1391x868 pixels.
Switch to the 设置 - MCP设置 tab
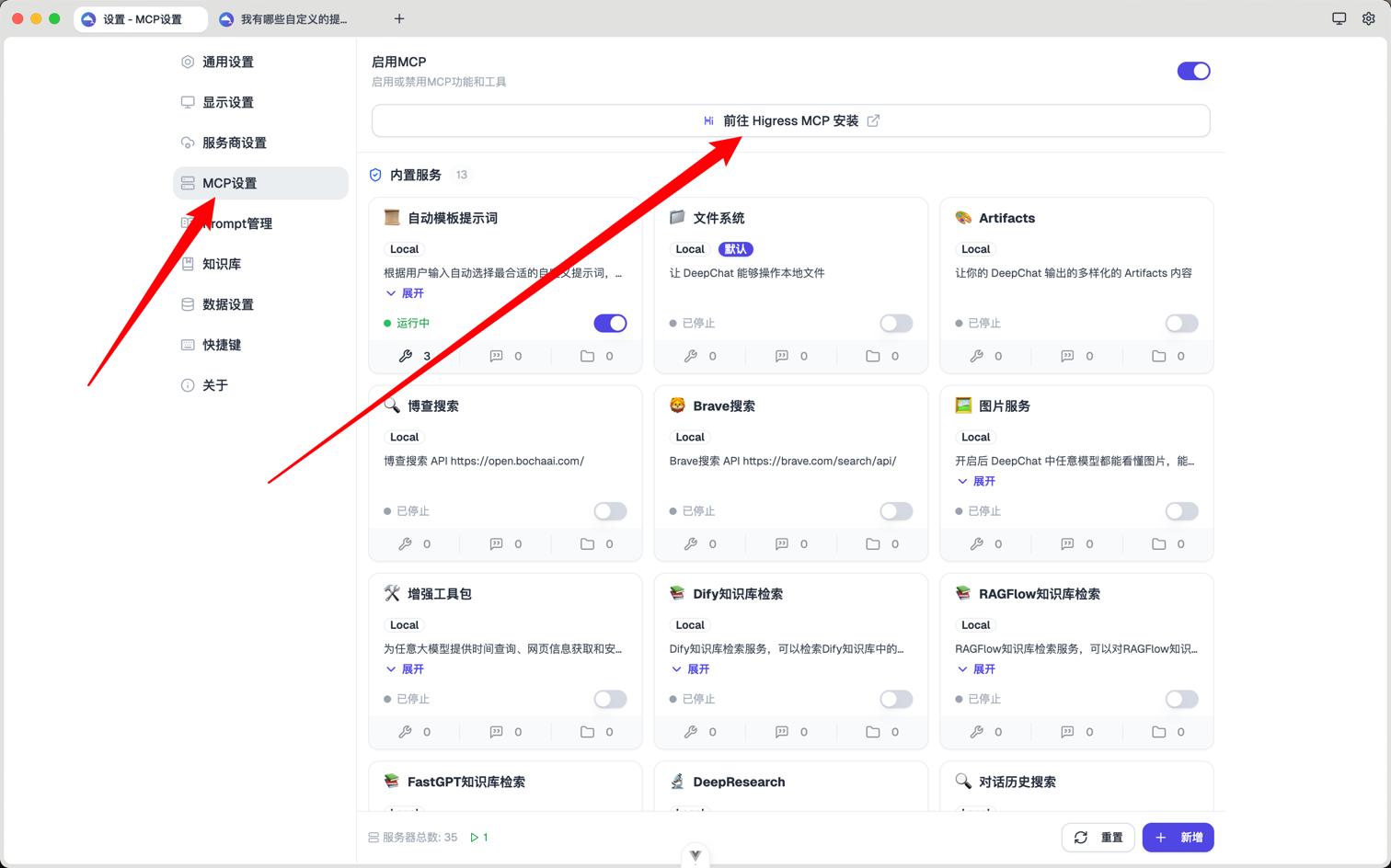pyautogui.click(x=141, y=19)
